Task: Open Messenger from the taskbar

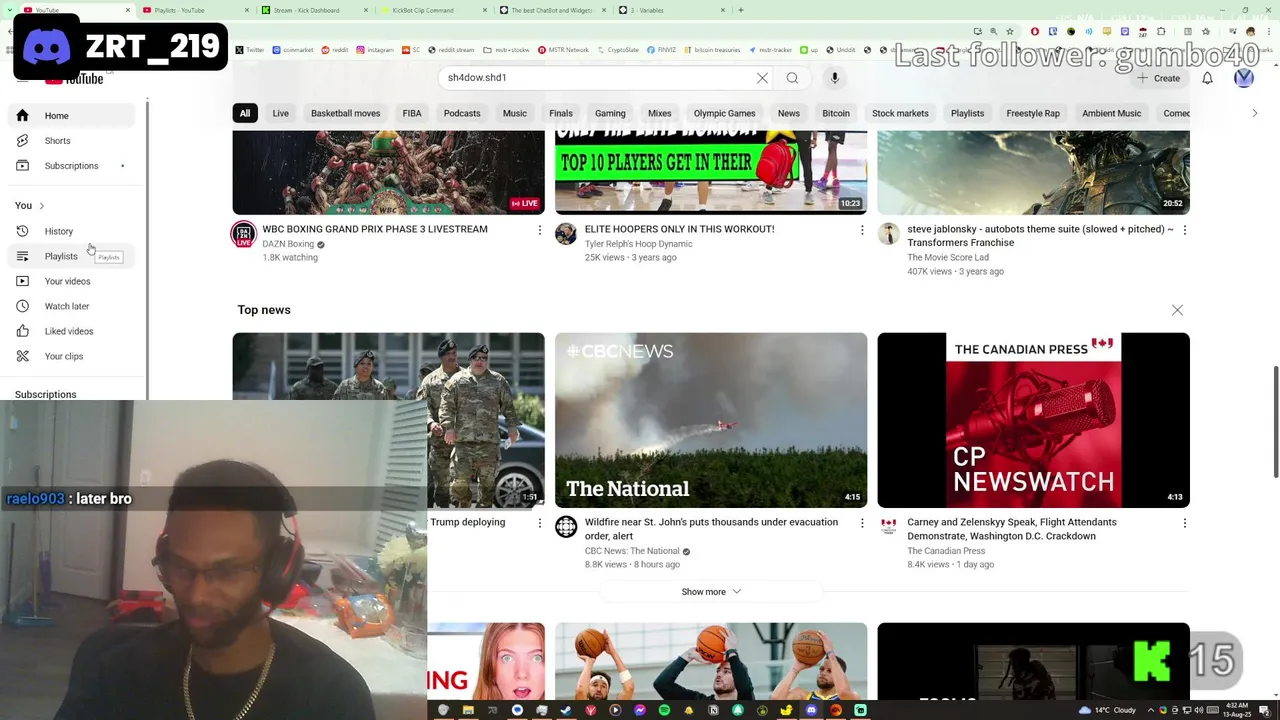Action: pos(640,710)
